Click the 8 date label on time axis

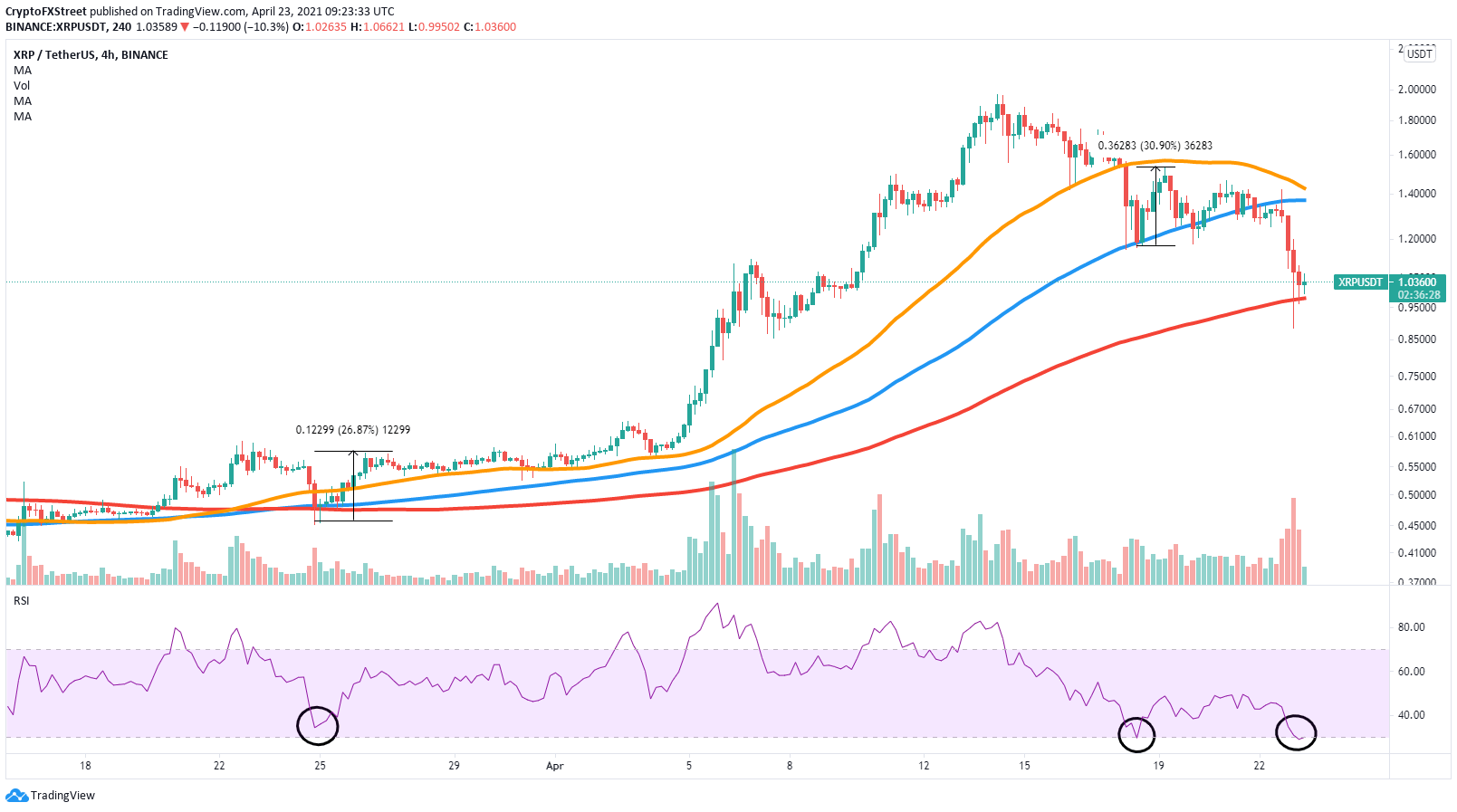(x=790, y=766)
